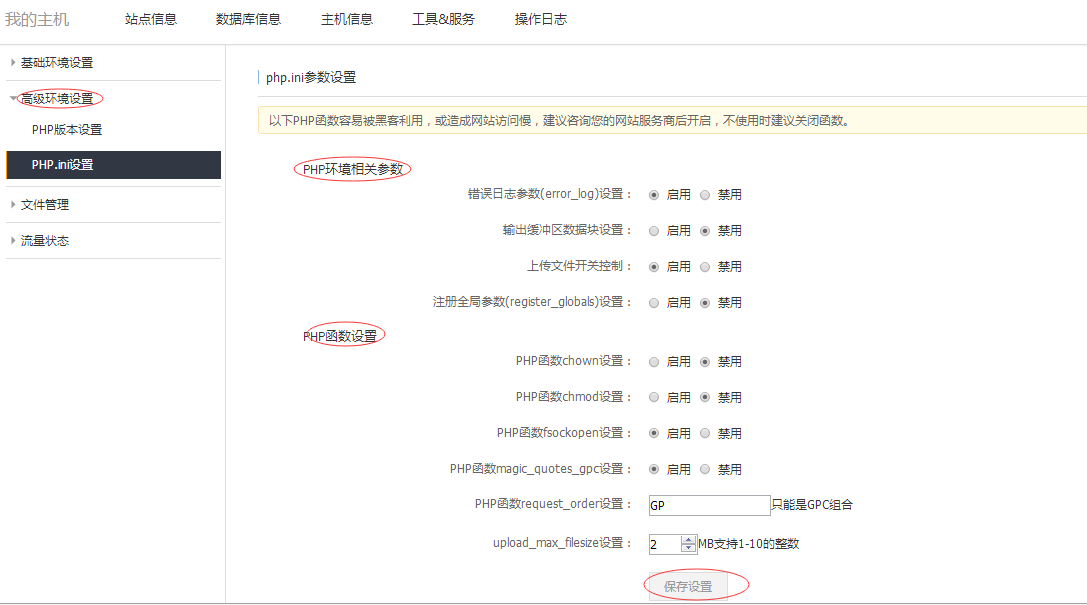Enable the PHP chown function (启用)

[654, 362]
